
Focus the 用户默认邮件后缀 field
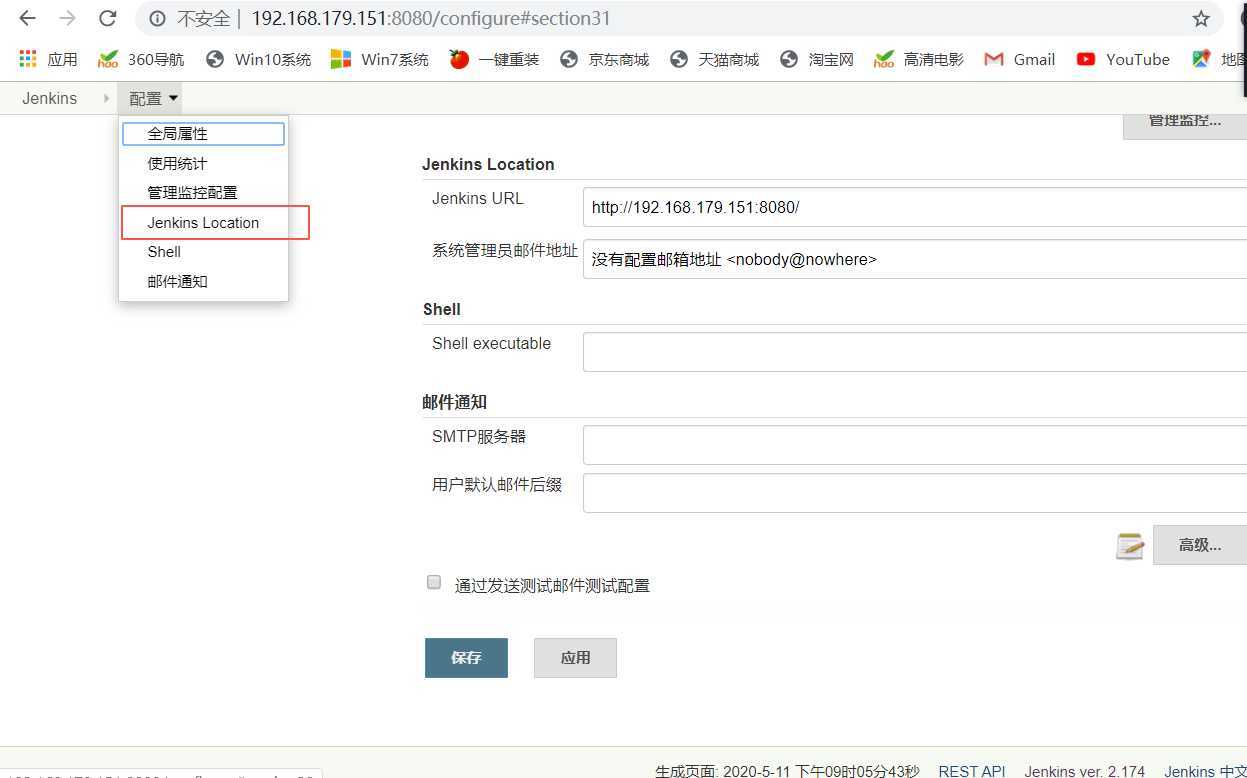[915, 493]
